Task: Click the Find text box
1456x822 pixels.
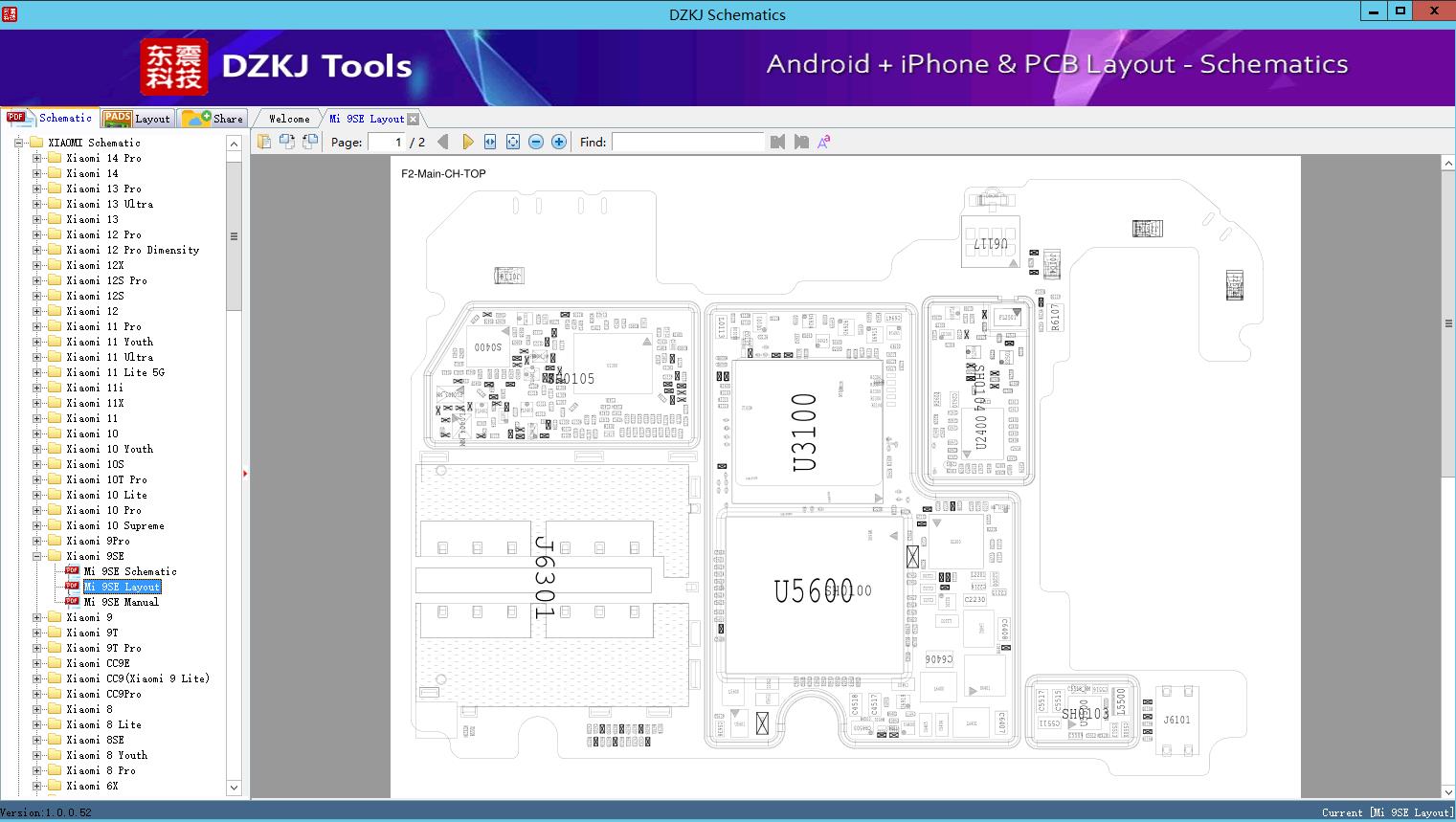Action: point(688,142)
